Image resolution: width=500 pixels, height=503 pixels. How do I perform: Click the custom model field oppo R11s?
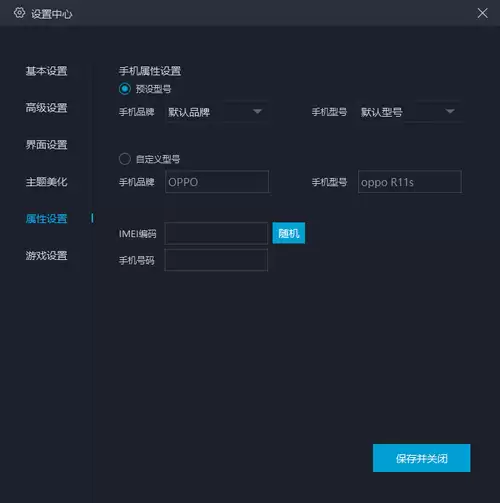tap(410, 182)
